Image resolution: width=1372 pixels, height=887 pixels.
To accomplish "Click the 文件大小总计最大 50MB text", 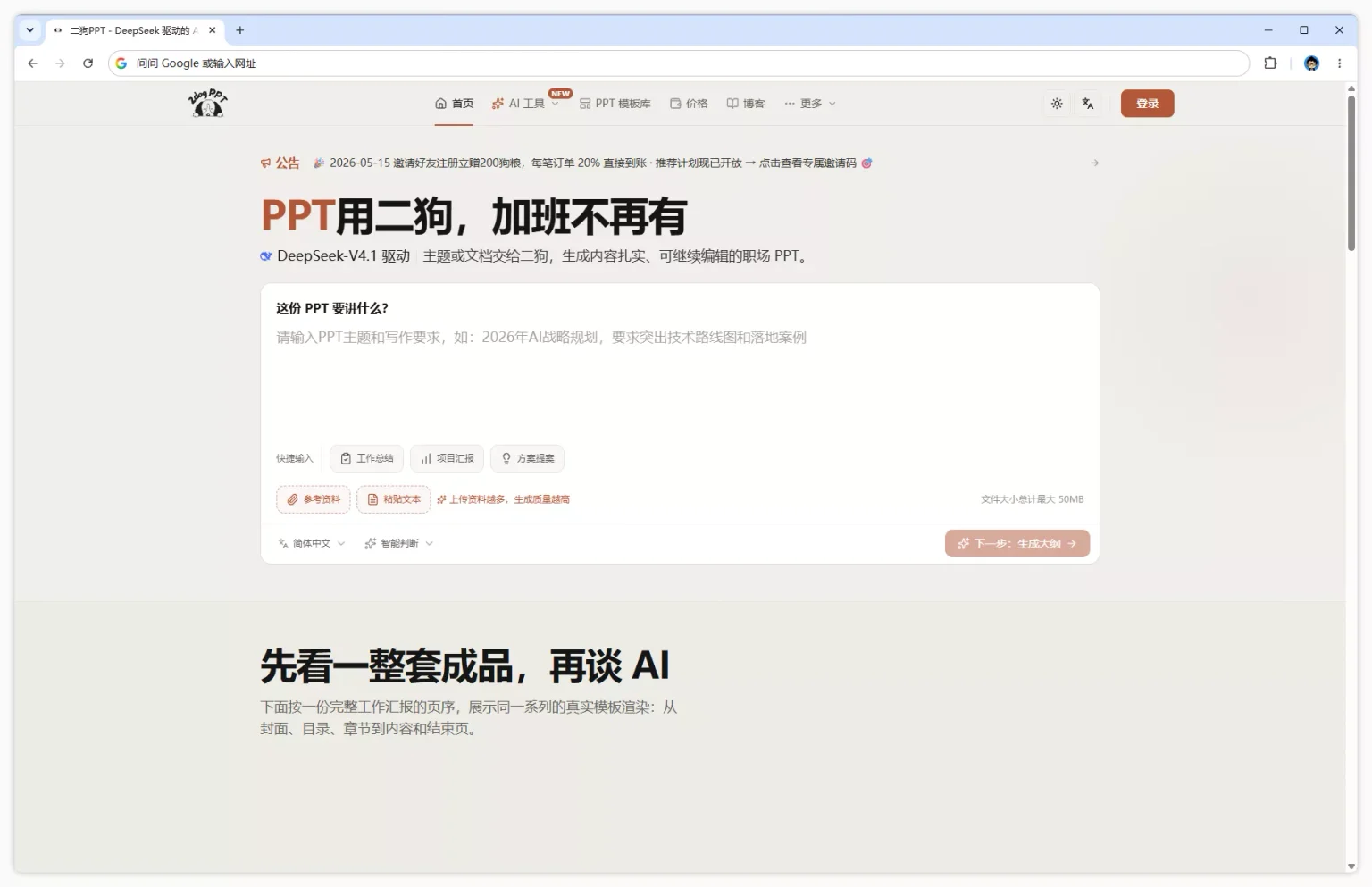I will point(1032,499).
